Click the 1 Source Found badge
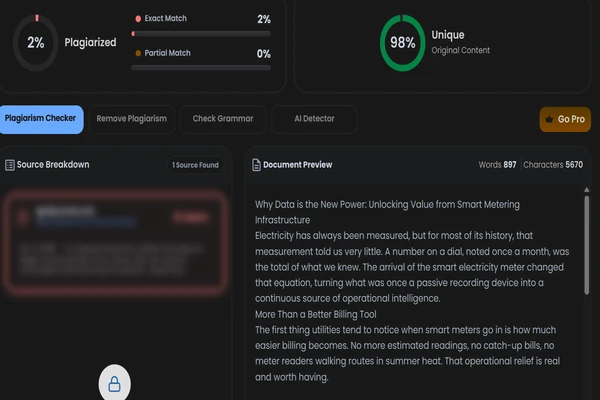 [x=195, y=165]
